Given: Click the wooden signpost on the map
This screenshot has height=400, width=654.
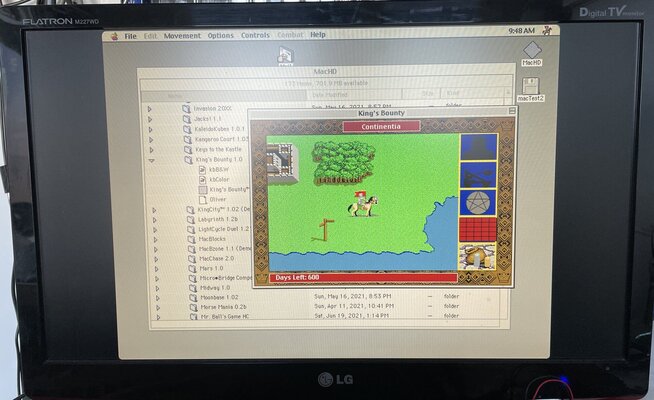Looking at the screenshot, I should coord(323,230).
